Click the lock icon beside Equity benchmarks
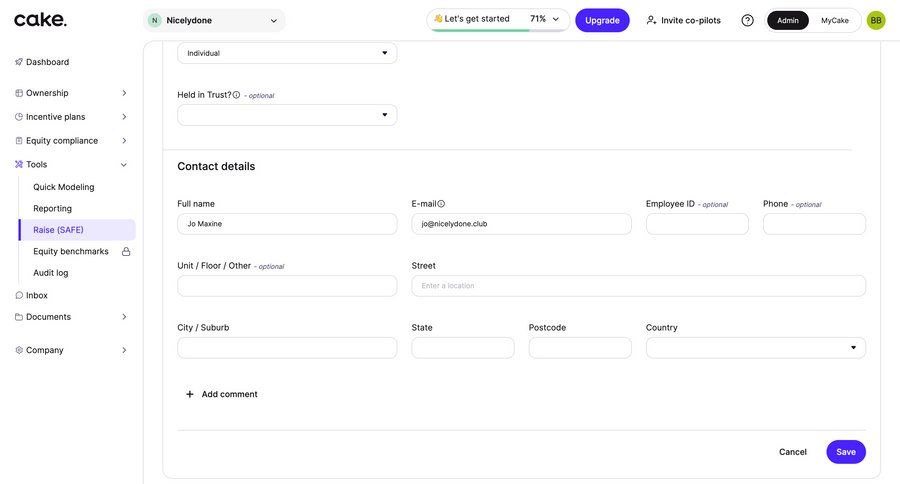Viewport: 900px width, 484px height. 126,251
